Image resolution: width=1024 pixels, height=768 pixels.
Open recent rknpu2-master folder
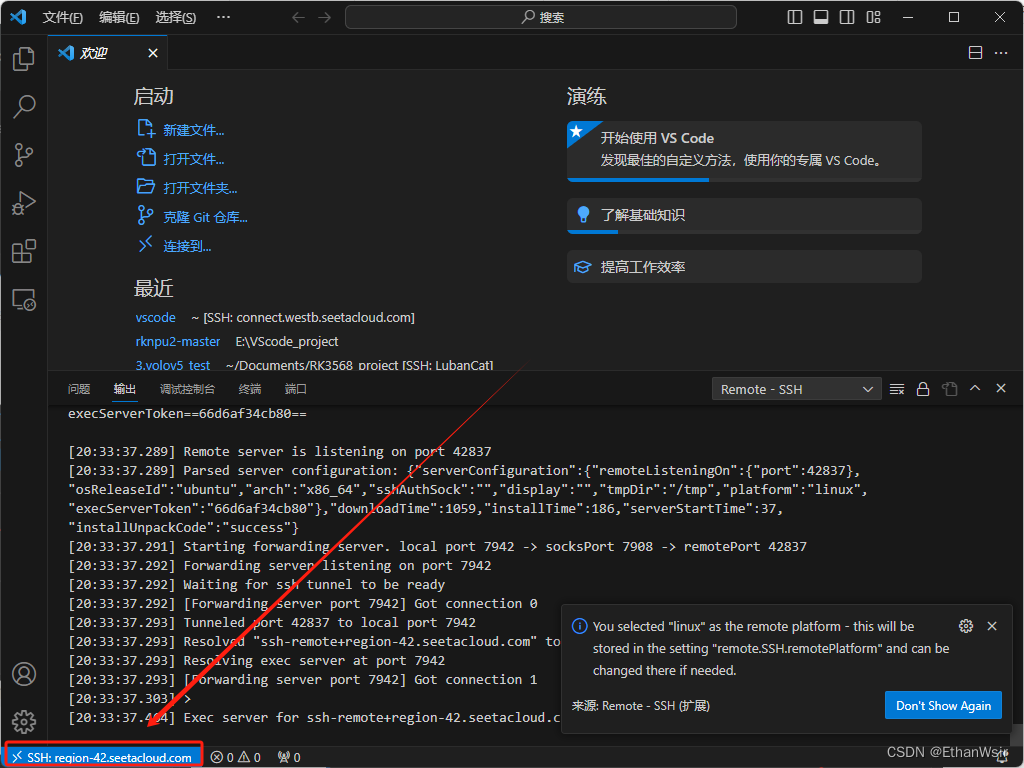pyautogui.click(x=178, y=342)
